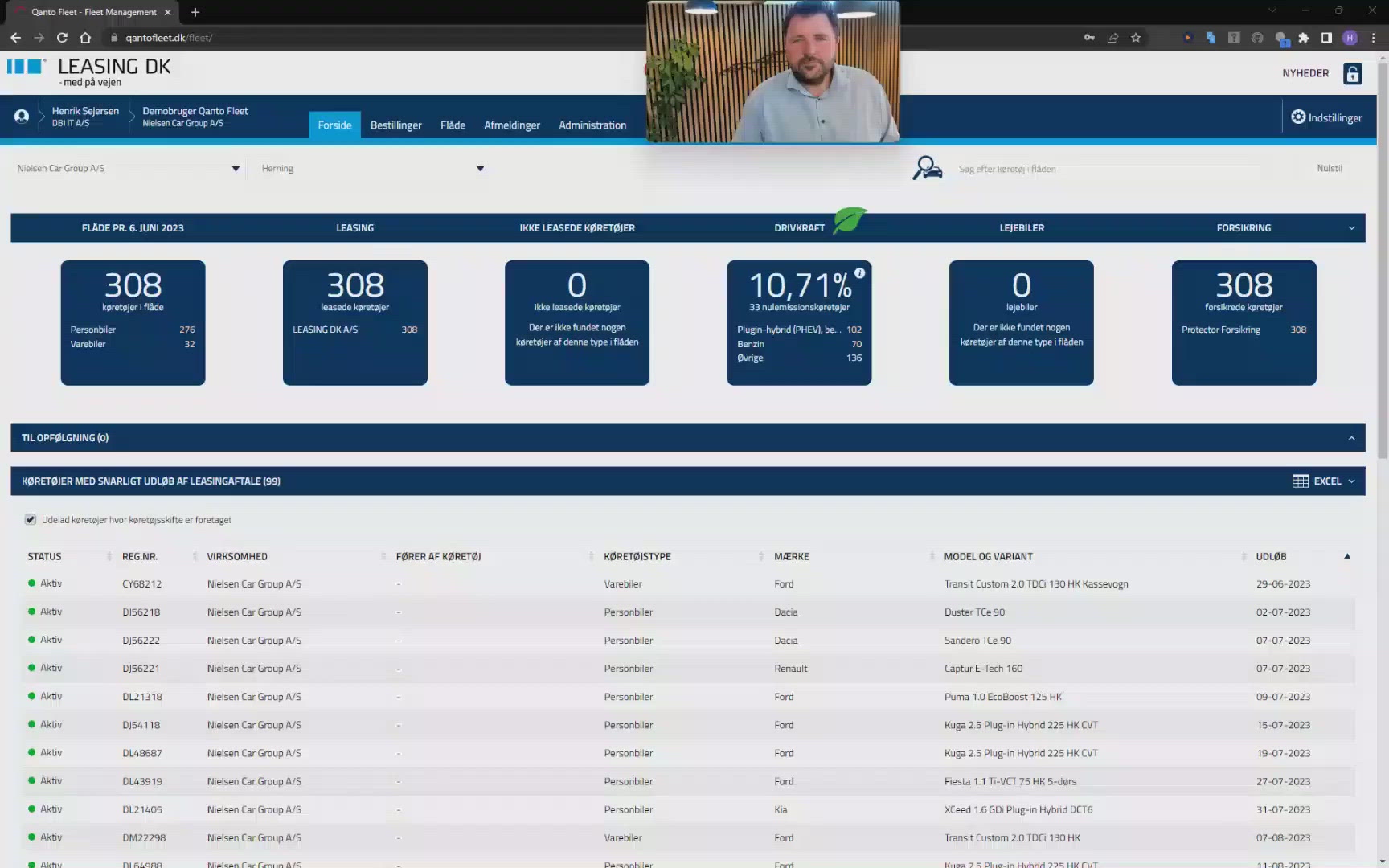This screenshot has width=1389, height=868.
Task: Click the vehicle search magnifier icon
Action: (x=927, y=168)
